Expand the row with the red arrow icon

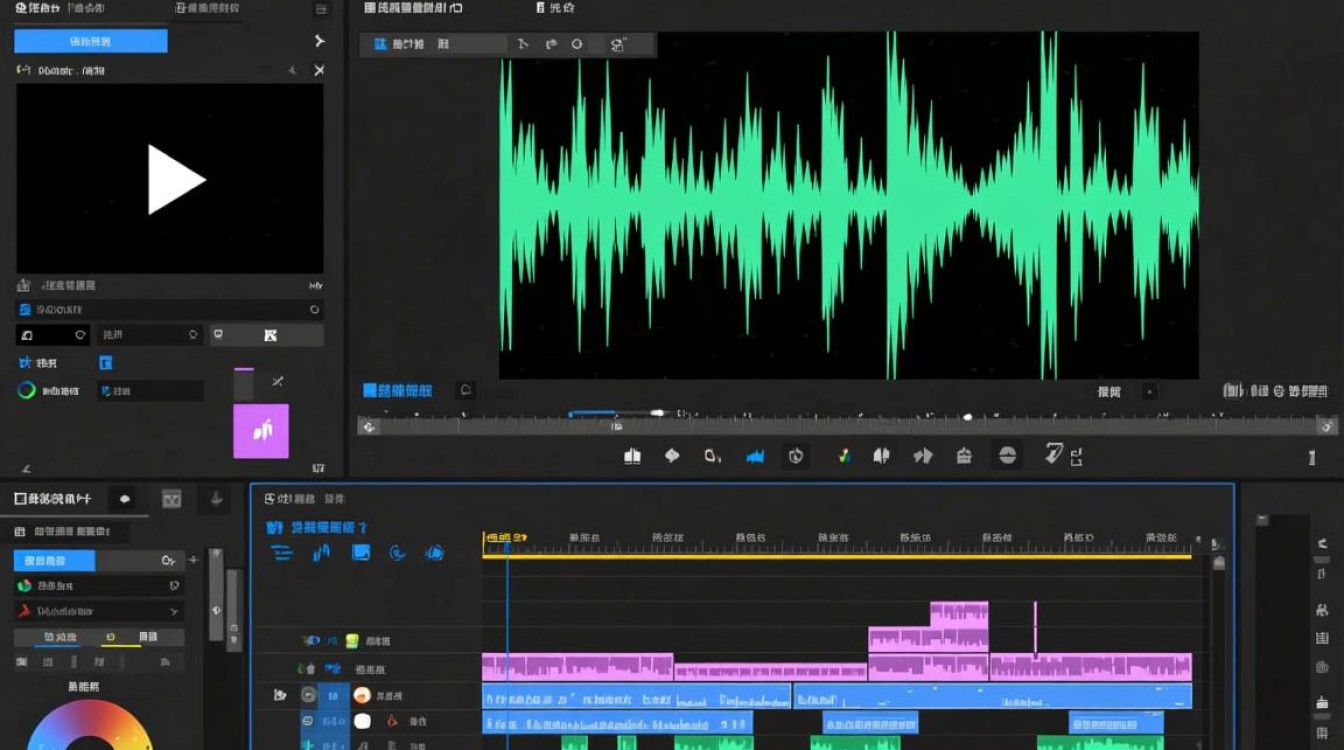[98, 611]
